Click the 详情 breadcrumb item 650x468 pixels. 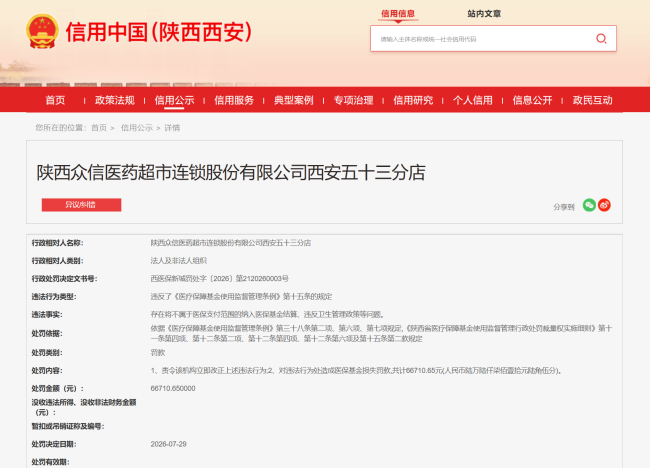pos(172,128)
